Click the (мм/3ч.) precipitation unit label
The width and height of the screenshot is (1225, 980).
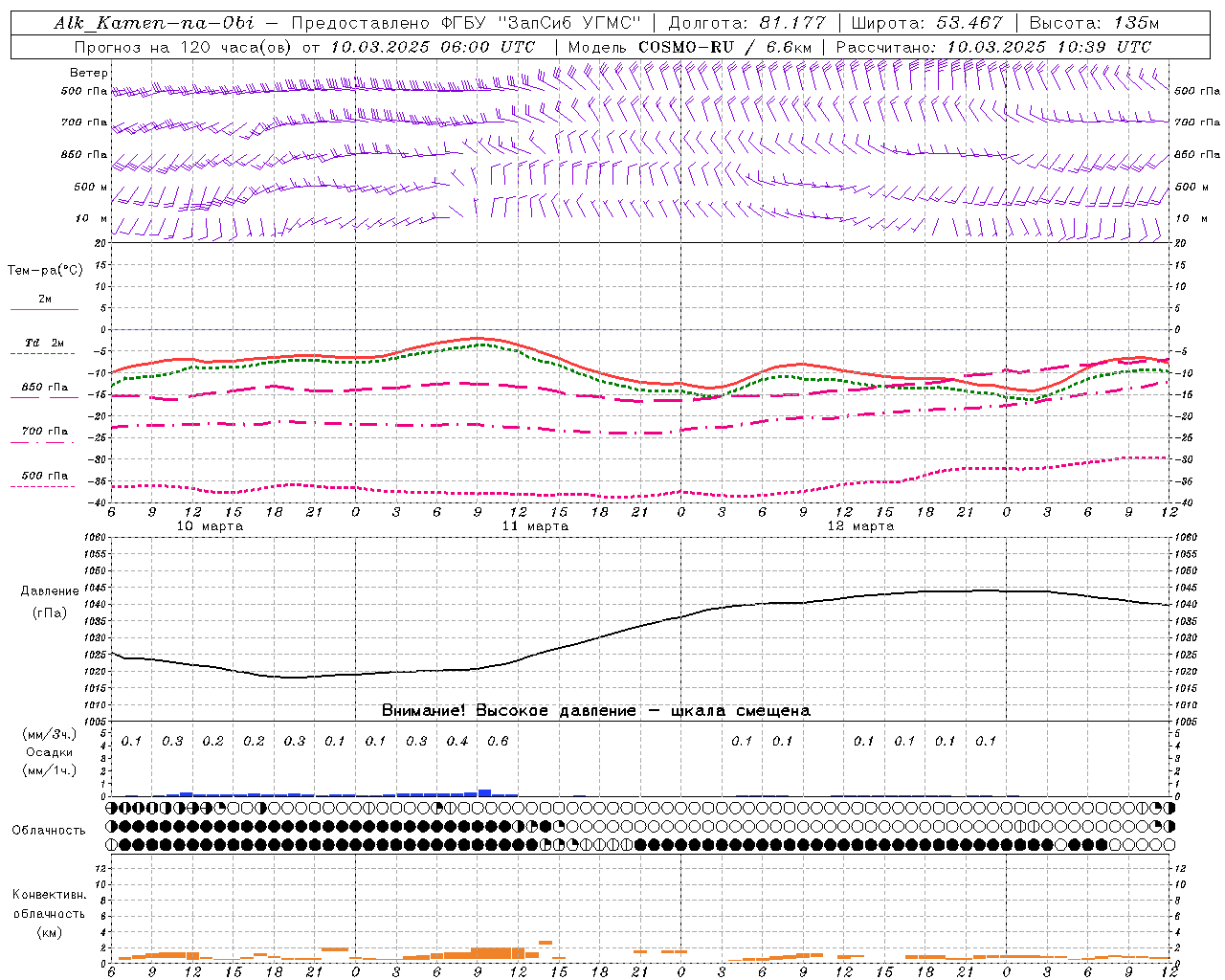coord(50,734)
